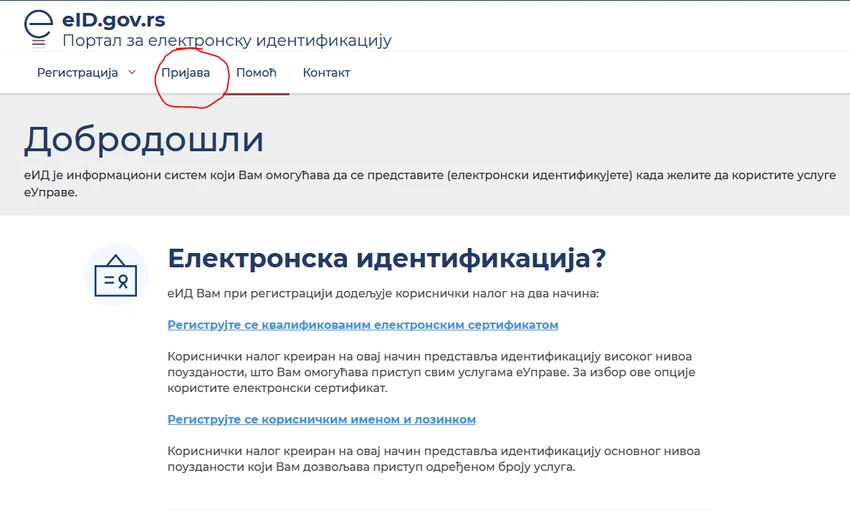
Task: Click the ID card certificate icon
Action: click(x=115, y=275)
